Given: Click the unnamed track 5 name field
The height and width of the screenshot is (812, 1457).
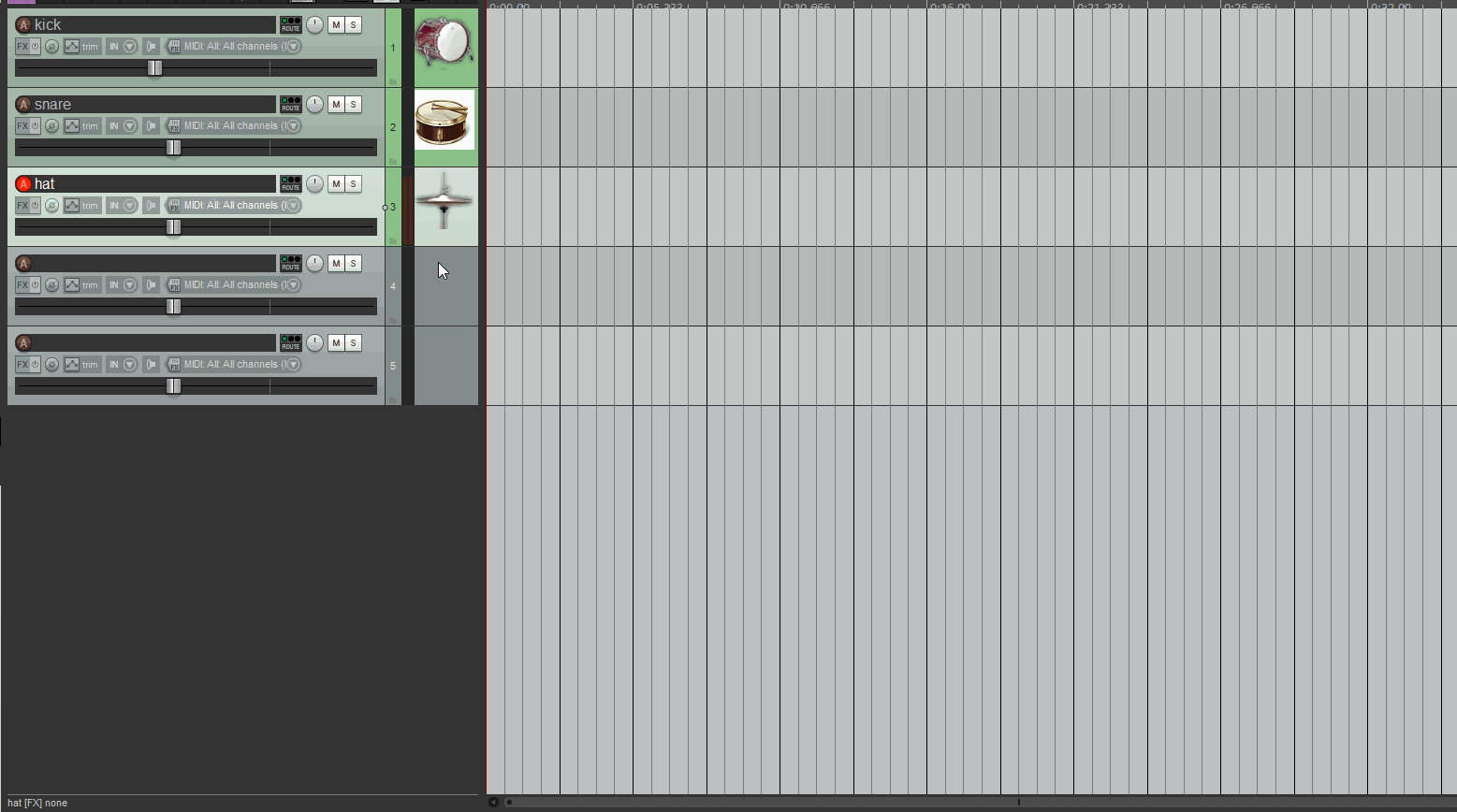Looking at the screenshot, I should click(x=154, y=343).
